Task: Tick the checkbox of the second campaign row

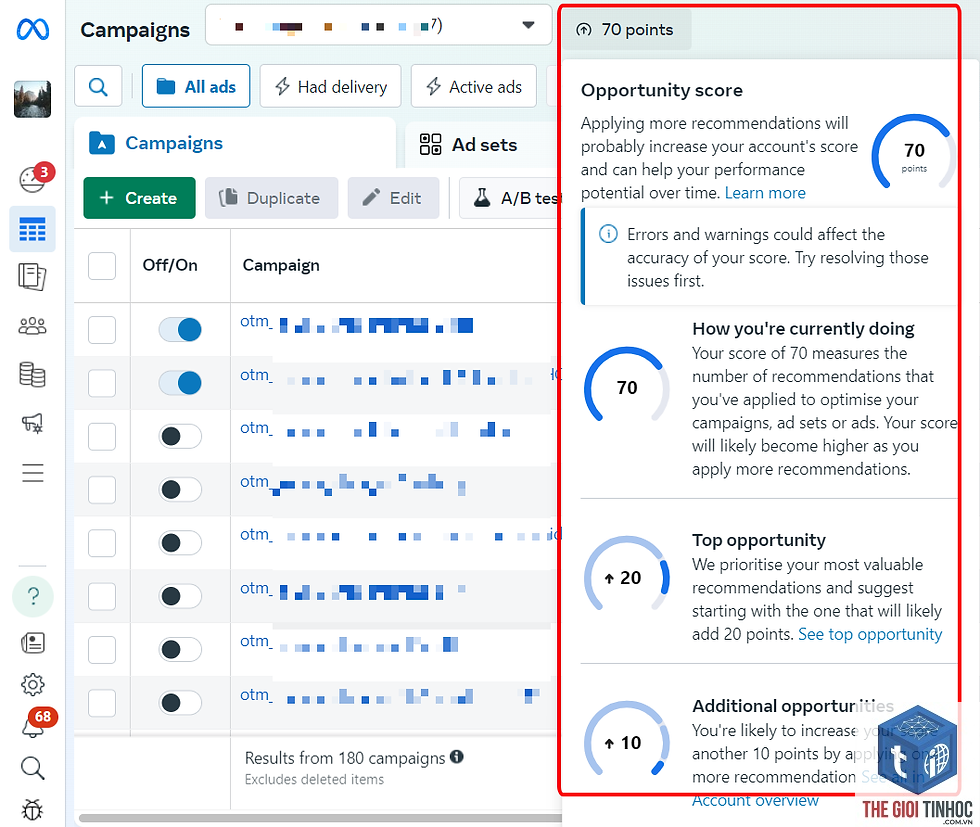Action: tap(102, 383)
